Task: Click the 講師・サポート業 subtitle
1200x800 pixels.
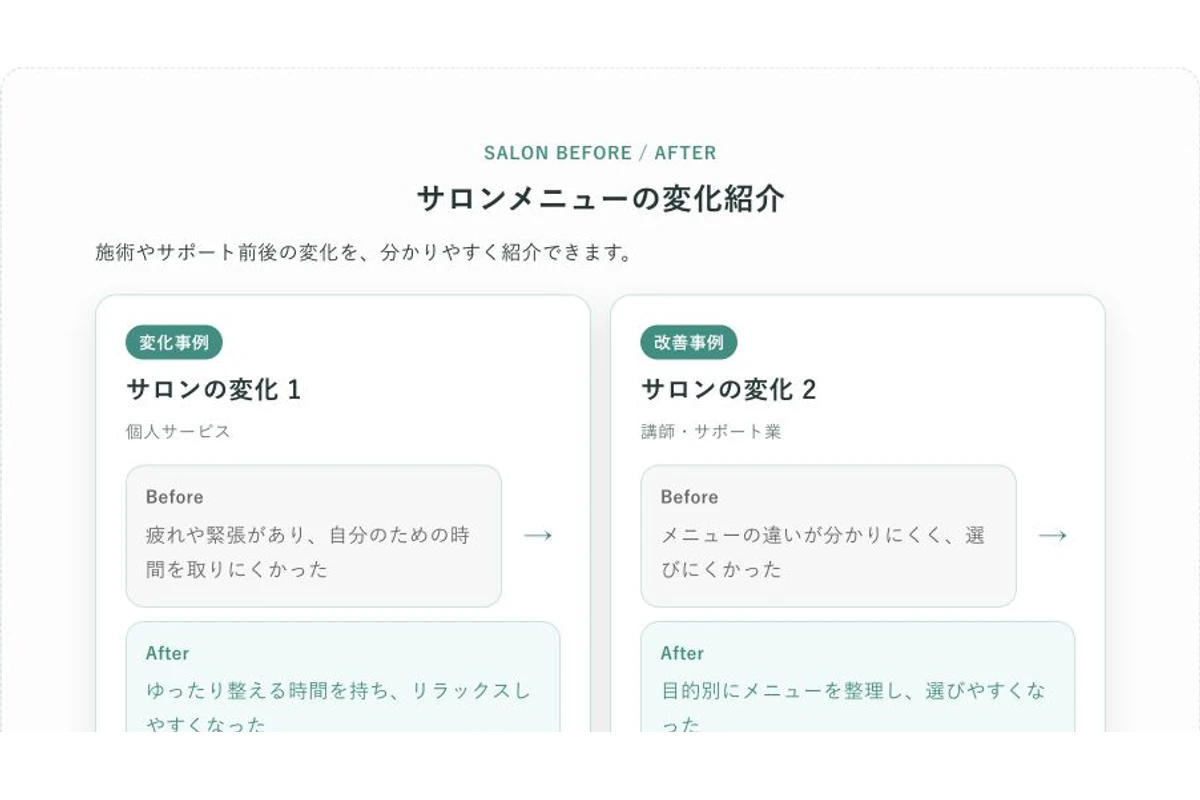Action: click(x=711, y=432)
